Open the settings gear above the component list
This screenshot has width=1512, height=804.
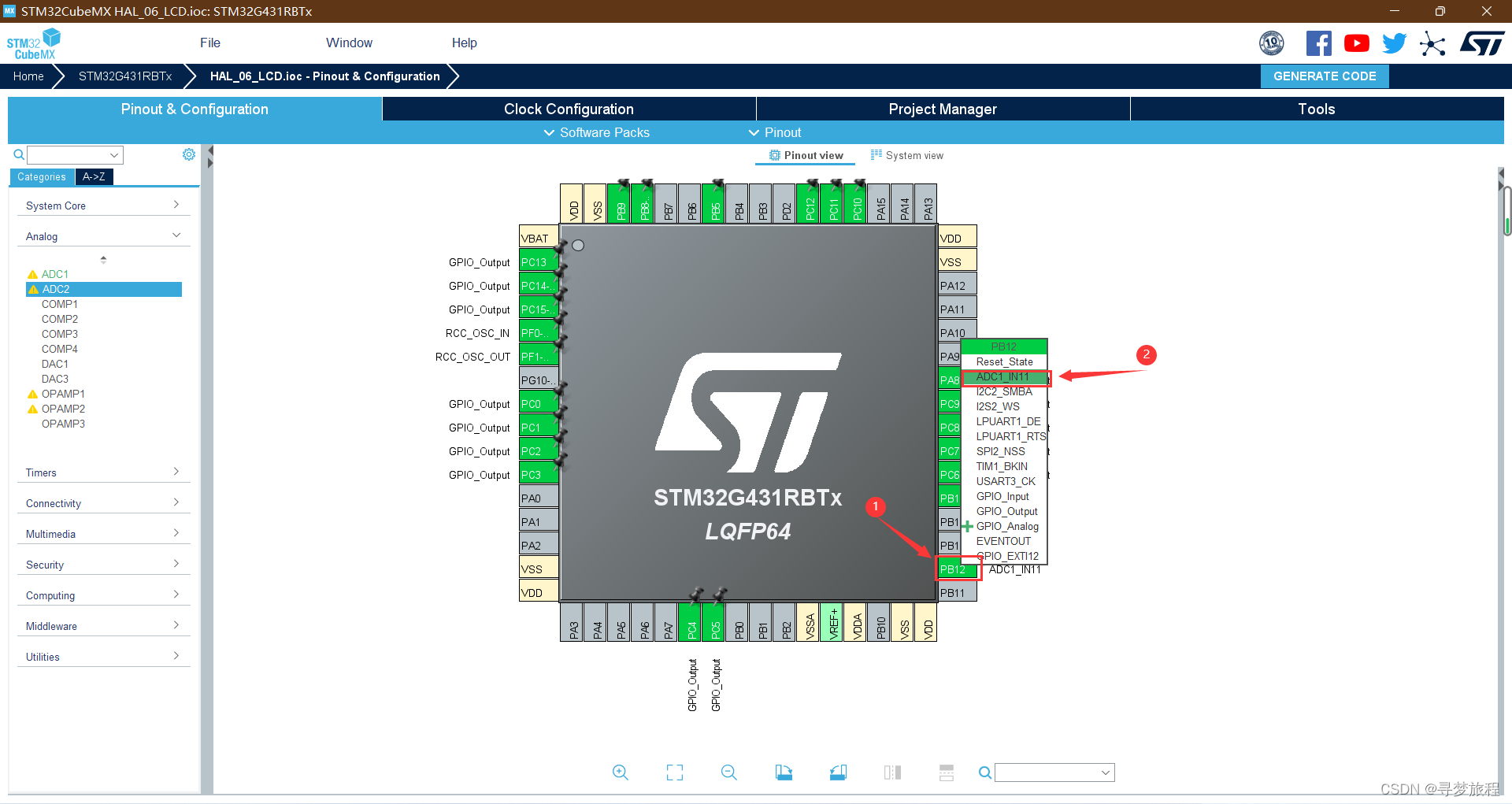click(x=188, y=154)
